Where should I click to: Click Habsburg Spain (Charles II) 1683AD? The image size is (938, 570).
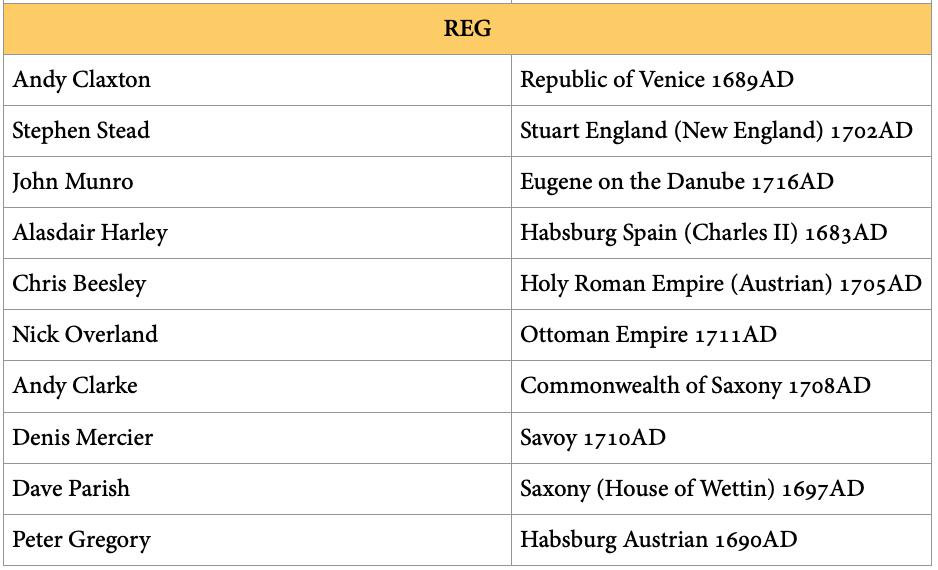tap(703, 233)
